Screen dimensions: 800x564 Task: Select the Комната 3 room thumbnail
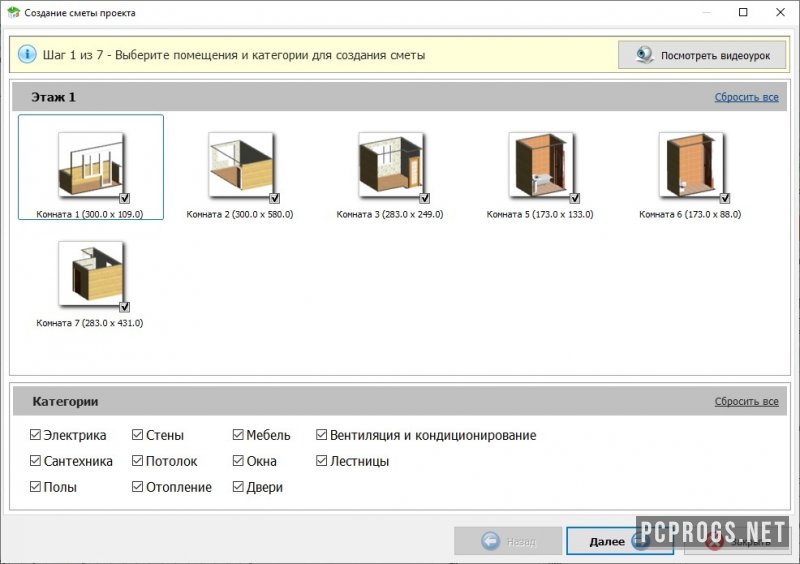[x=391, y=164]
